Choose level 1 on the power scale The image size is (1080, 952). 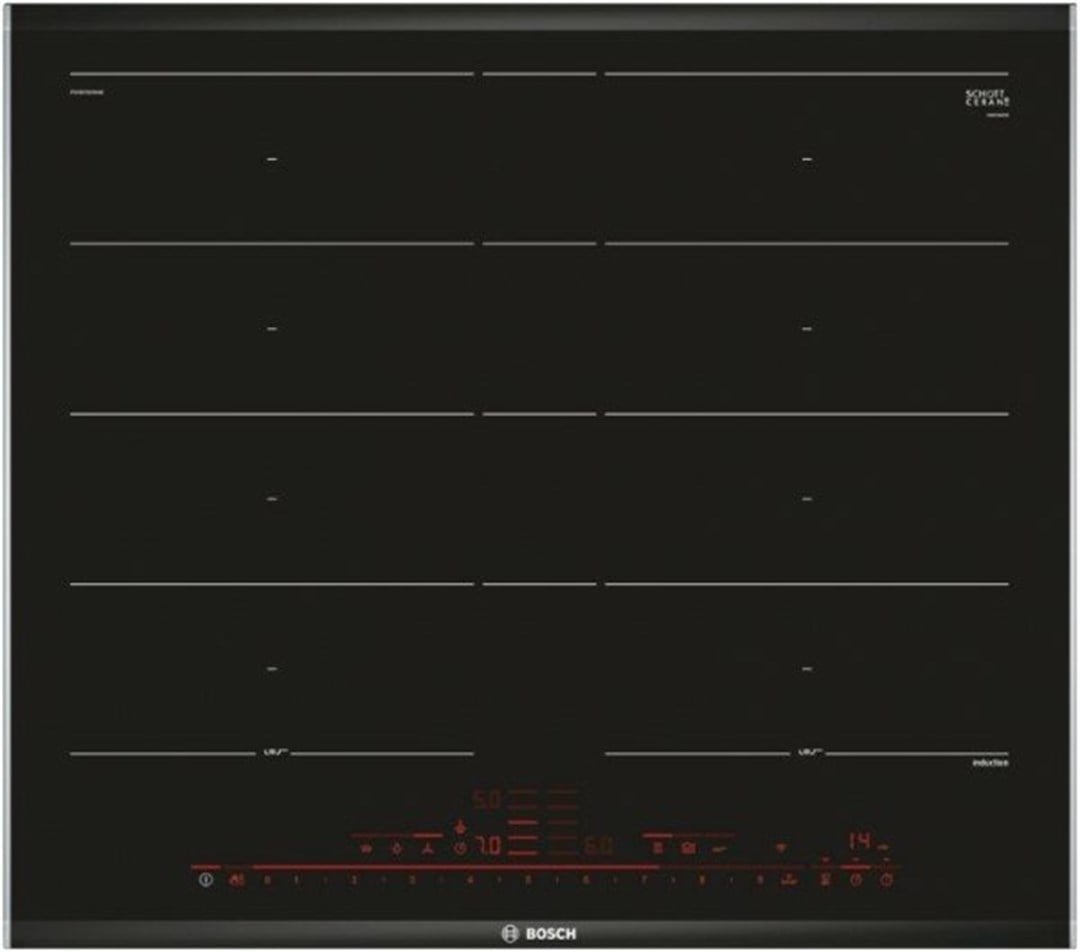pyautogui.click(x=296, y=880)
